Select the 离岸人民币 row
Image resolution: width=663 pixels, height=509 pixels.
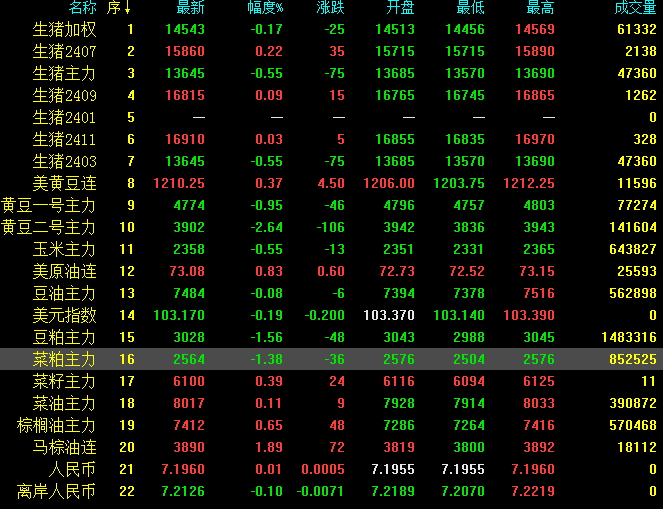[57, 491]
